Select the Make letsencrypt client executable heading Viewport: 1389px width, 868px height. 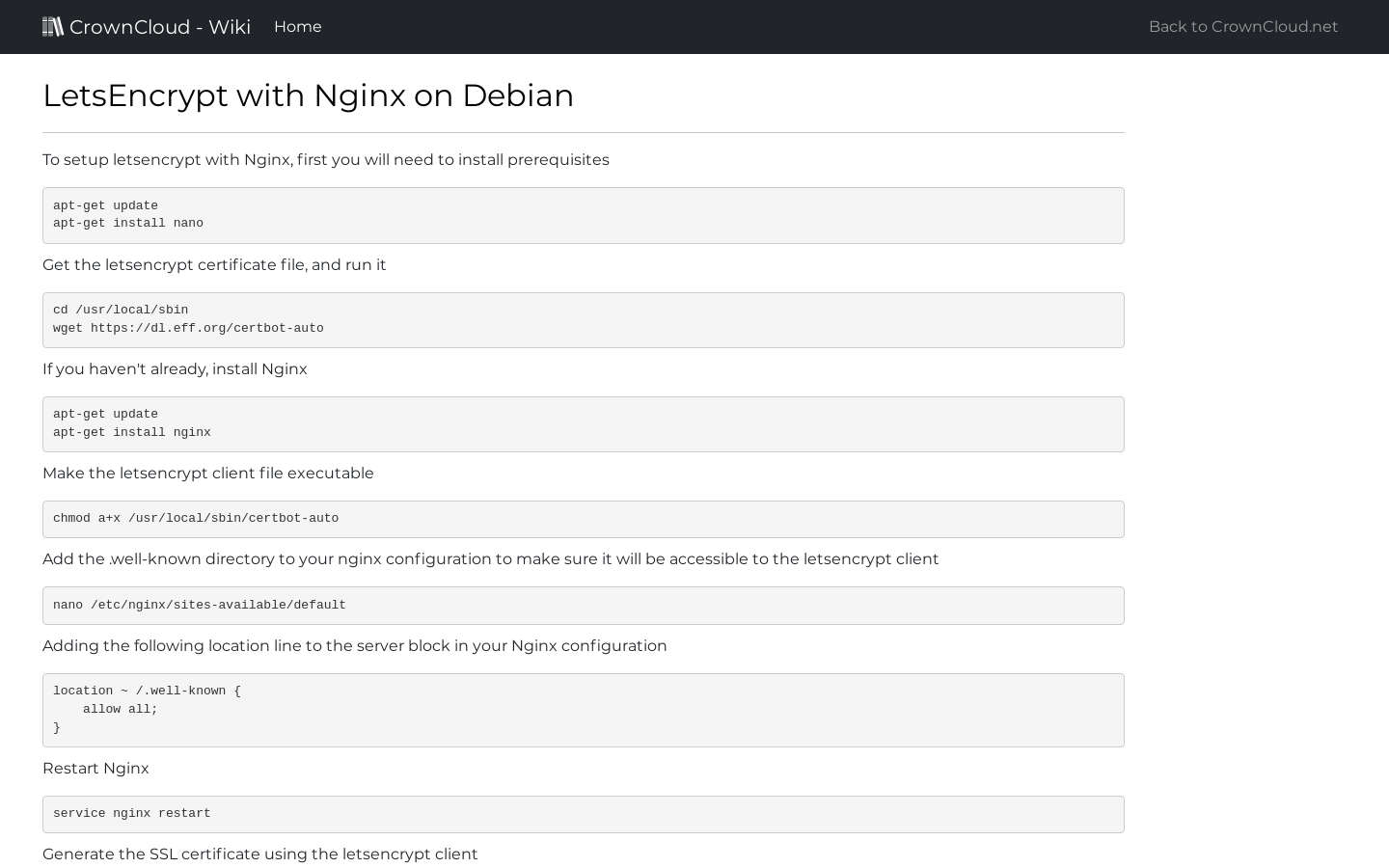tap(208, 473)
